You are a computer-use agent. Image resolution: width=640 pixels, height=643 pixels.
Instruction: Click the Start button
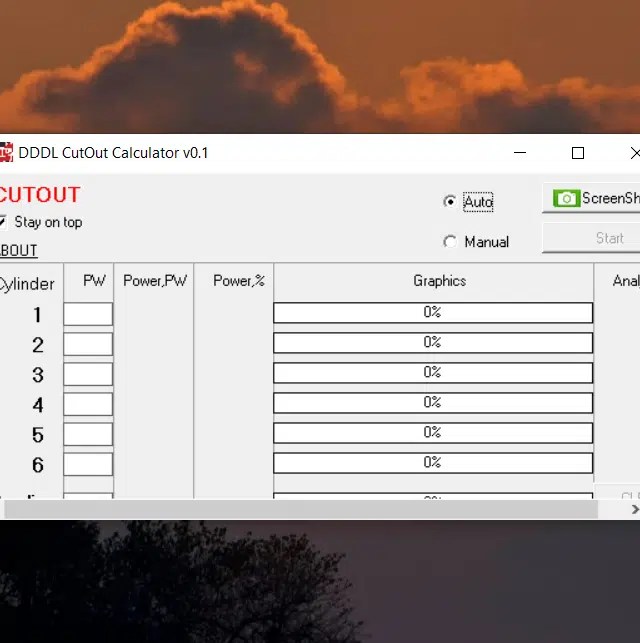[591, 238]
